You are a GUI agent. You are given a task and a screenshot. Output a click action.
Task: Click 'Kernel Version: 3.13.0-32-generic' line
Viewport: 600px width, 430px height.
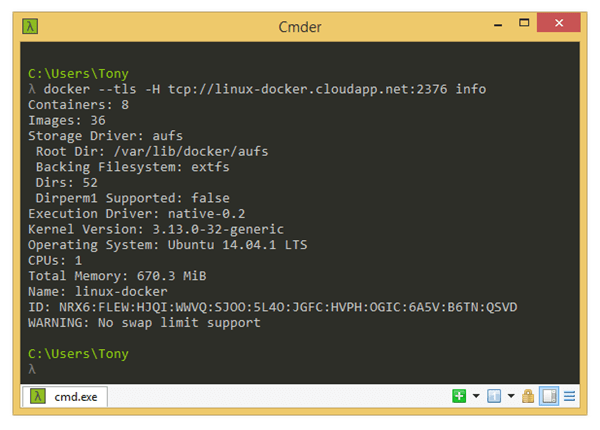coord(156,229)
